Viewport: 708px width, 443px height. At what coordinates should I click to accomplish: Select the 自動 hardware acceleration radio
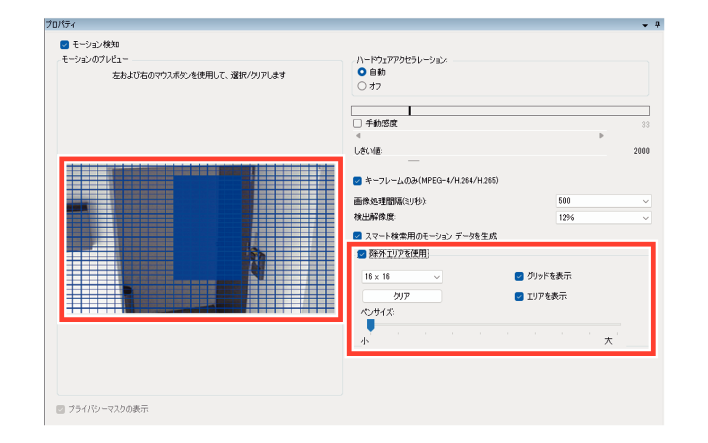click(362, 72)
